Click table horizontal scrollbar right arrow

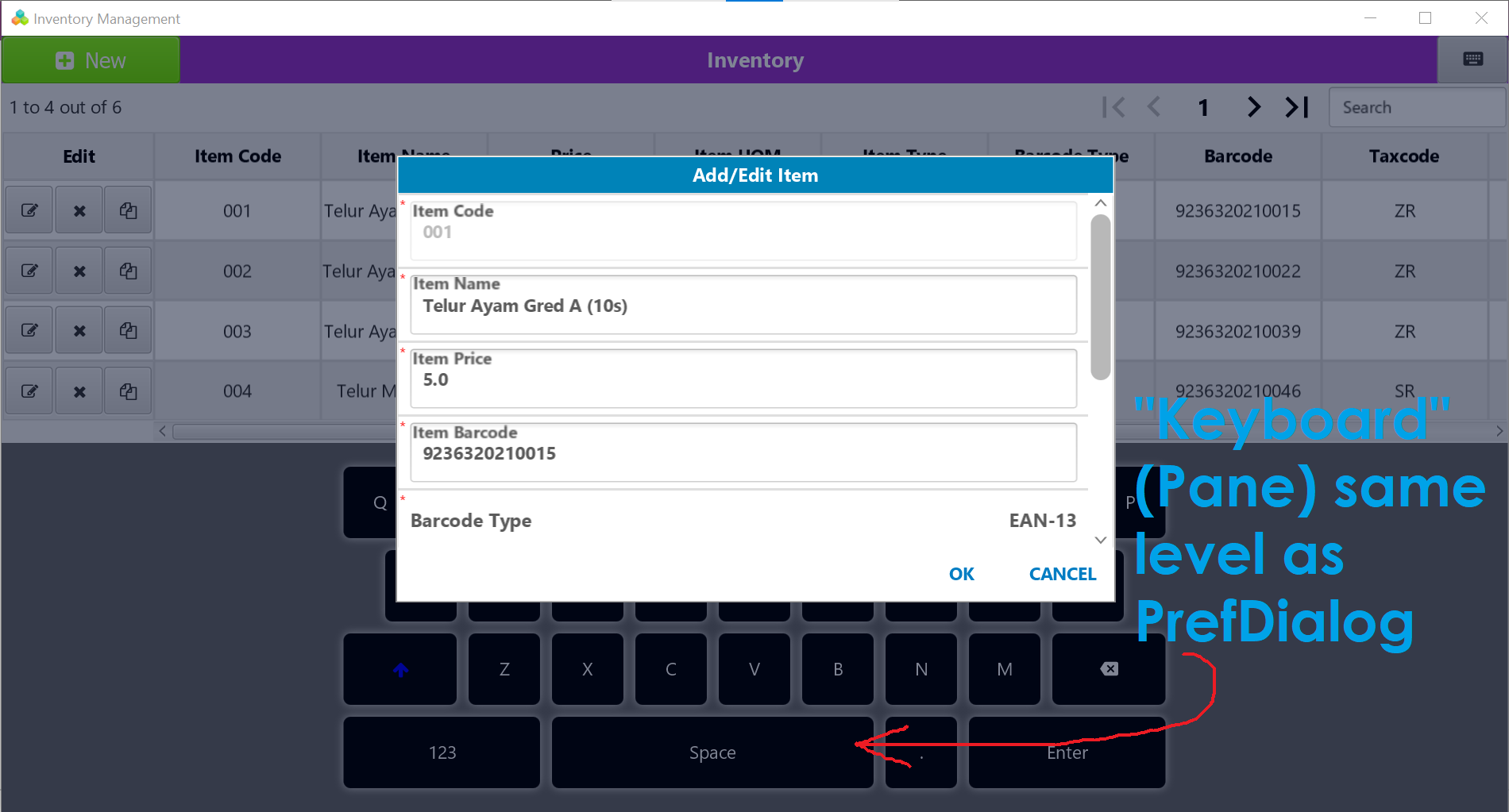pos(1499,431)
